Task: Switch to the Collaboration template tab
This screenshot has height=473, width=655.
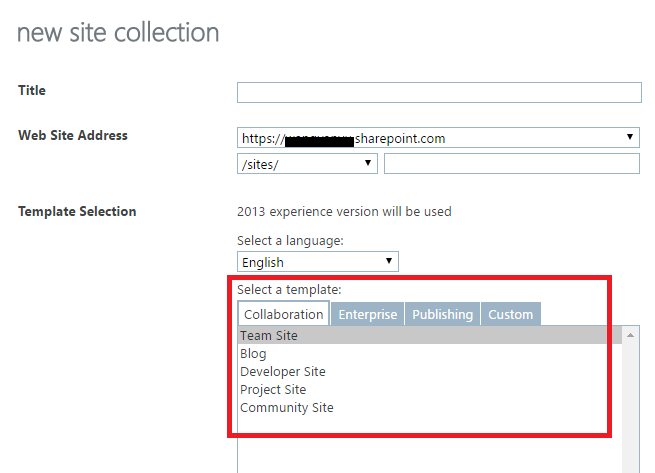Action: [x=284, y=313]
